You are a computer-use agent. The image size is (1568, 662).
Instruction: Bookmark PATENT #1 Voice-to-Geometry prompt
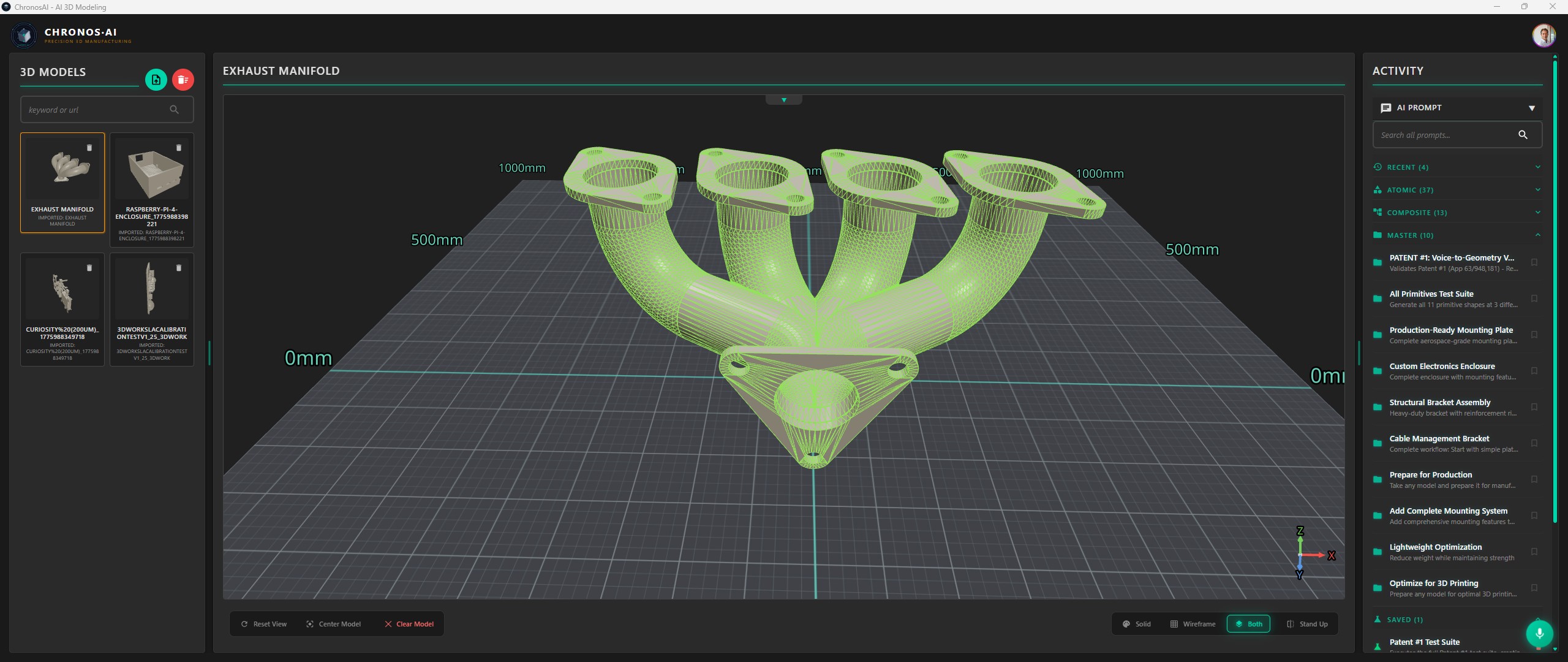1534,263
